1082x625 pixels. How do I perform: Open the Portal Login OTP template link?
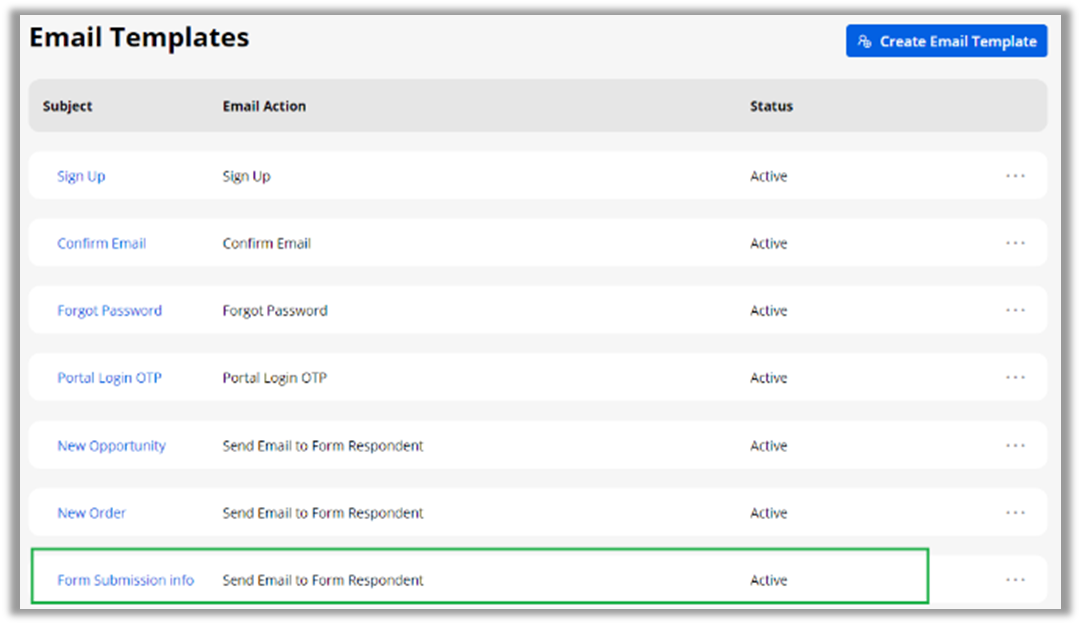[x=109, y=378]
